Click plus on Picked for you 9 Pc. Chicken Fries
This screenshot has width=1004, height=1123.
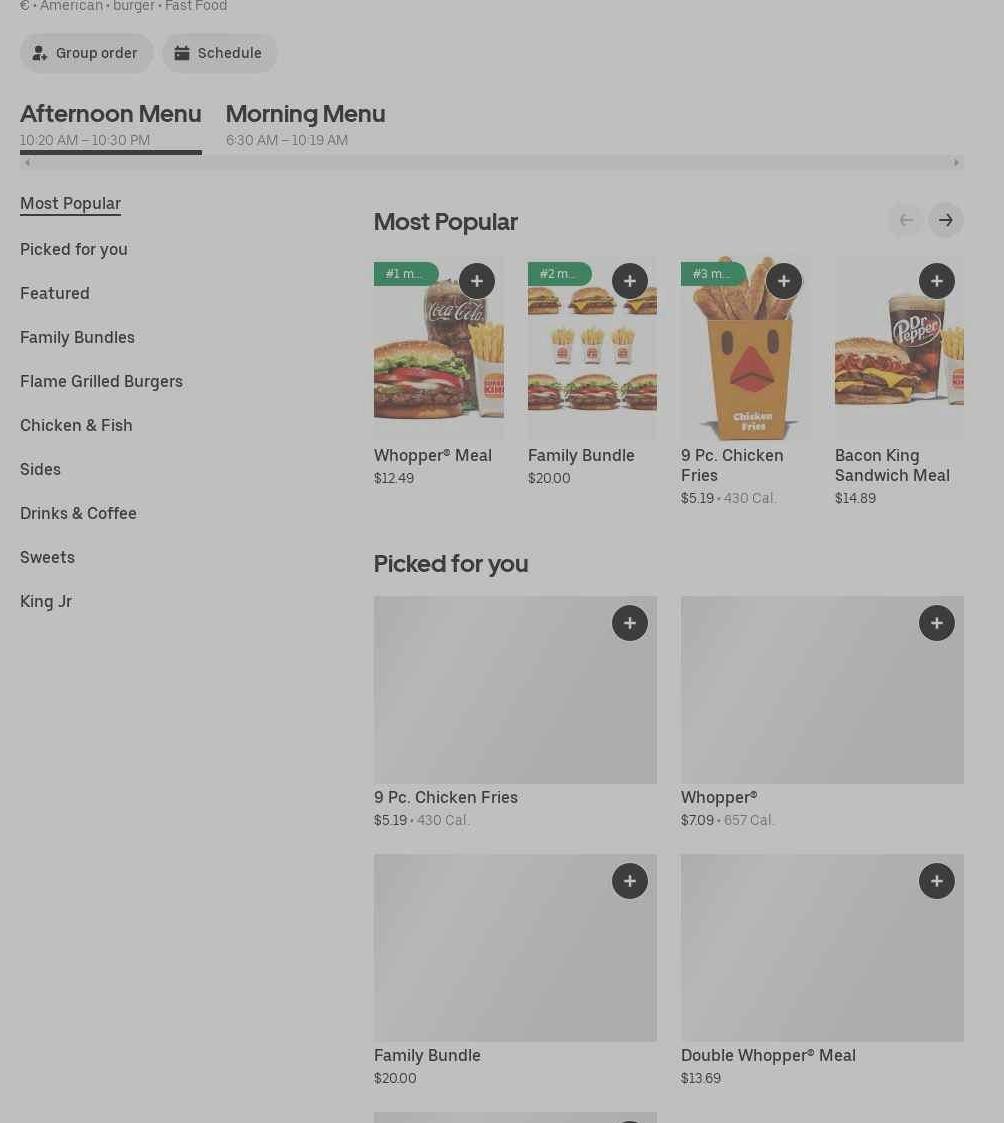[630, 623]
